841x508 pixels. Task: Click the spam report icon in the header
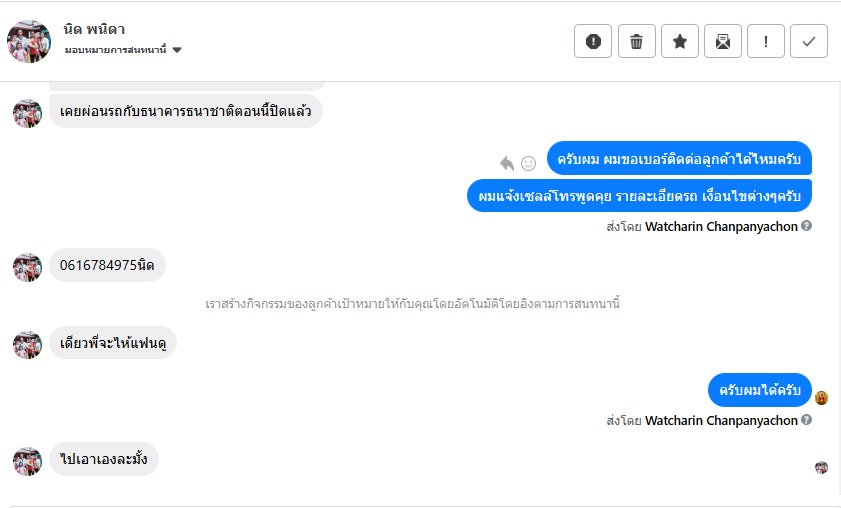pyautogui.click(x=593, y=41)
